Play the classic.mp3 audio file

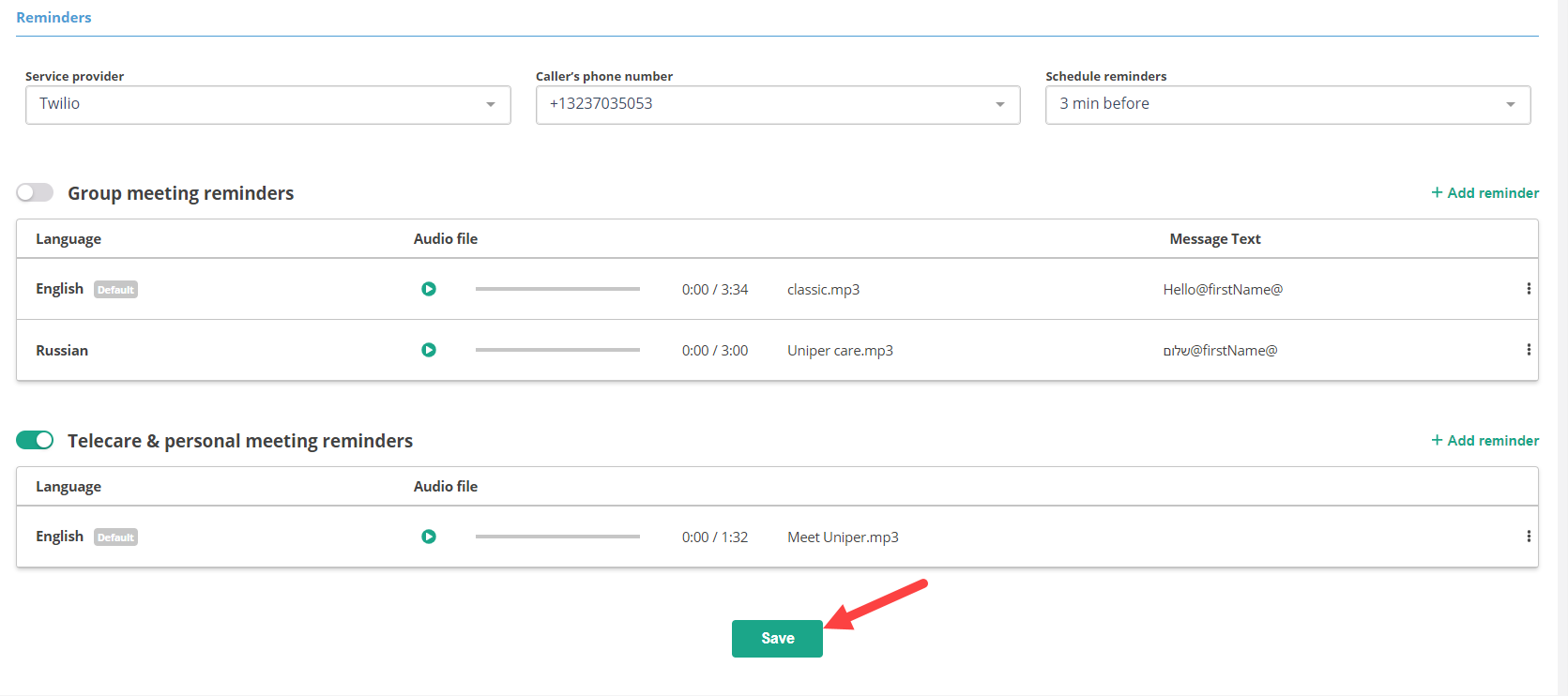[429, 289]
